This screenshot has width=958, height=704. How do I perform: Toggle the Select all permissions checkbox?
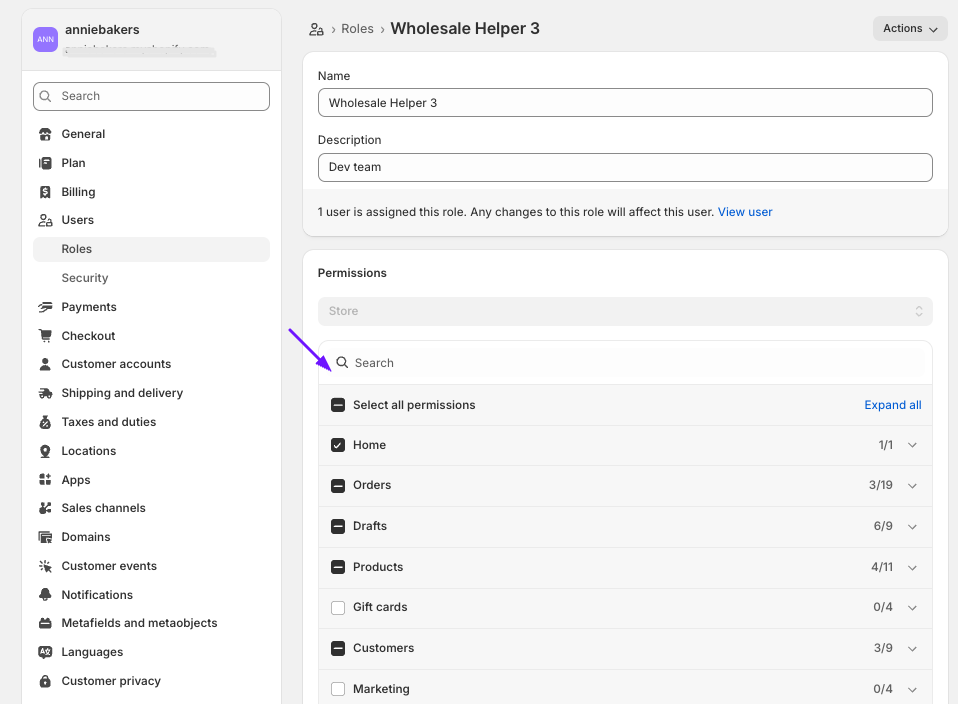click(x=338, y=405)
